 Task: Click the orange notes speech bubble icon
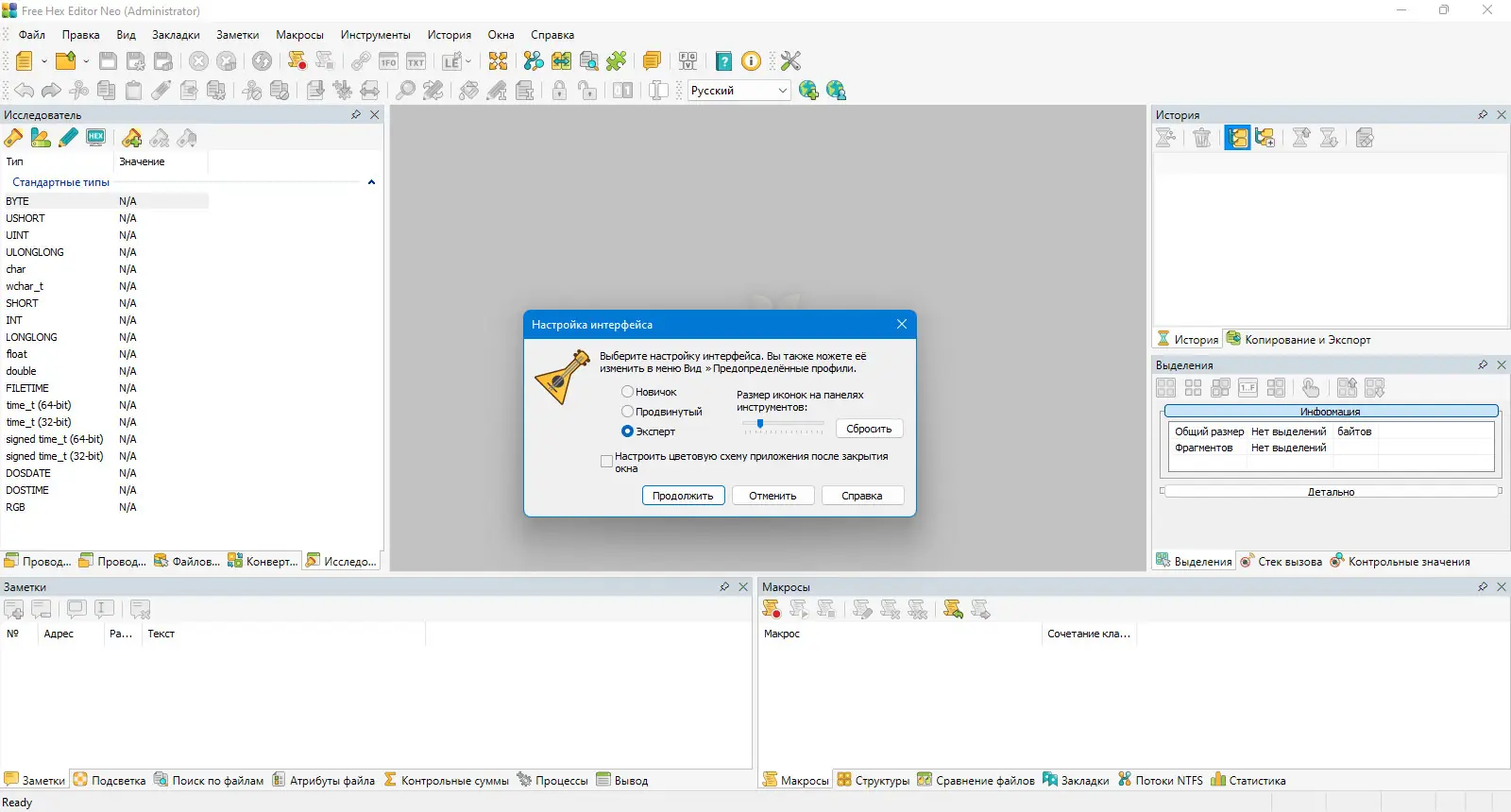652,61
